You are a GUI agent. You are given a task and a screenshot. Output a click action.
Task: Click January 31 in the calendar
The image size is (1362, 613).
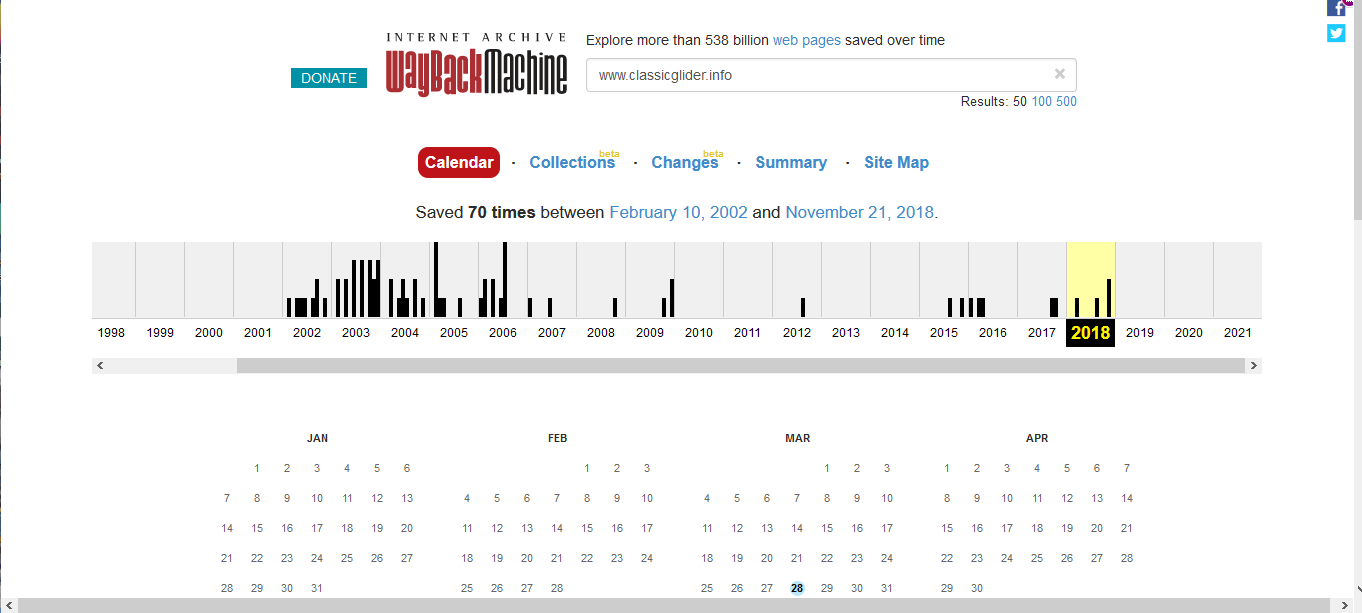coord(317,589)
